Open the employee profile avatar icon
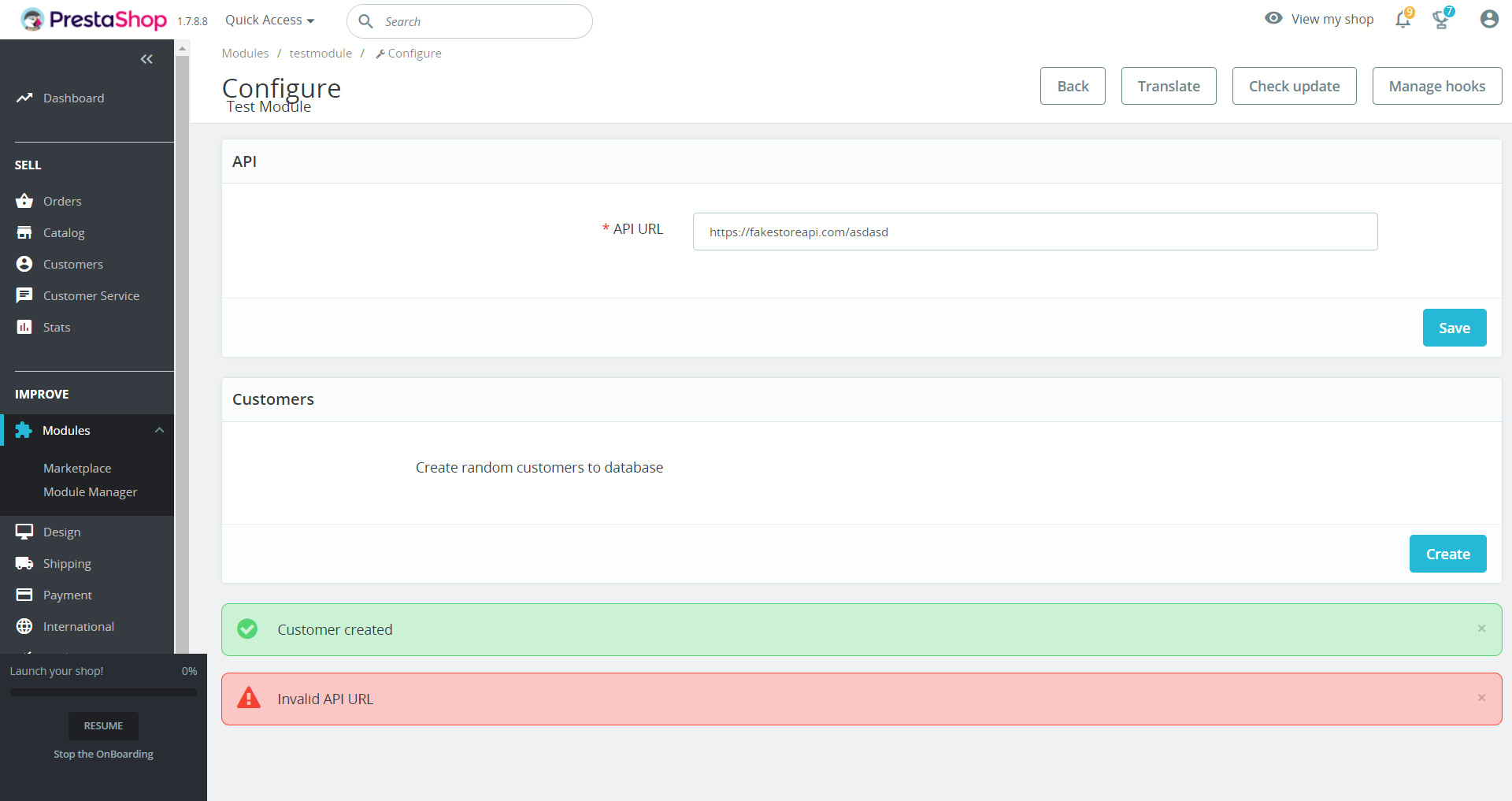The width and height of the screenshot is (1512, 801). tap(1489, 19)
